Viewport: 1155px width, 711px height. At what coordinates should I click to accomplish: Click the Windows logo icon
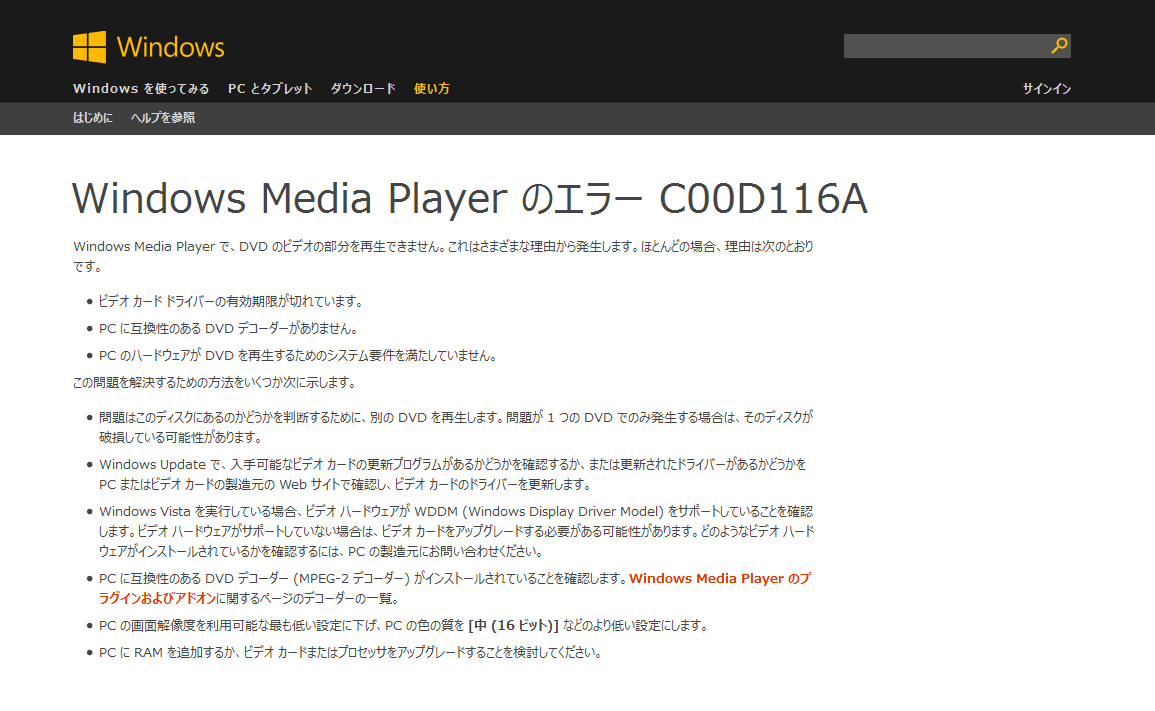89,47
